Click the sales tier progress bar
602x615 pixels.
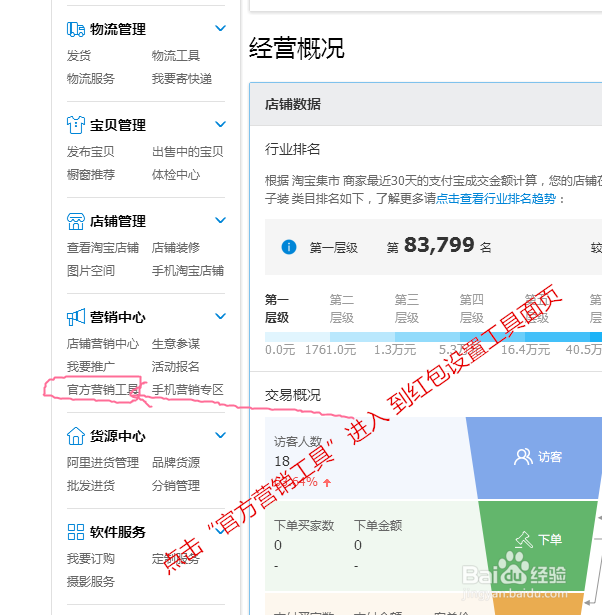click(433, 337)
